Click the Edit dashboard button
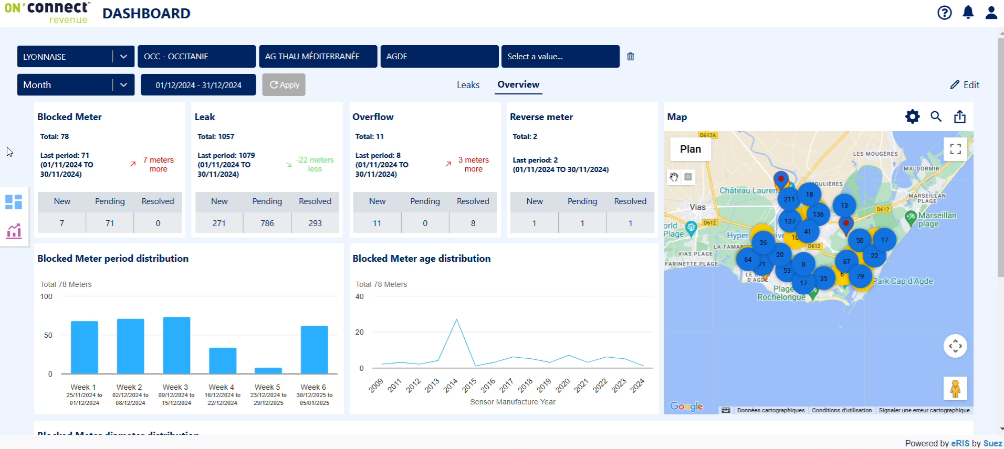Image resolution: width=1004 pixels, height=449 pixels. click(964, 85)
